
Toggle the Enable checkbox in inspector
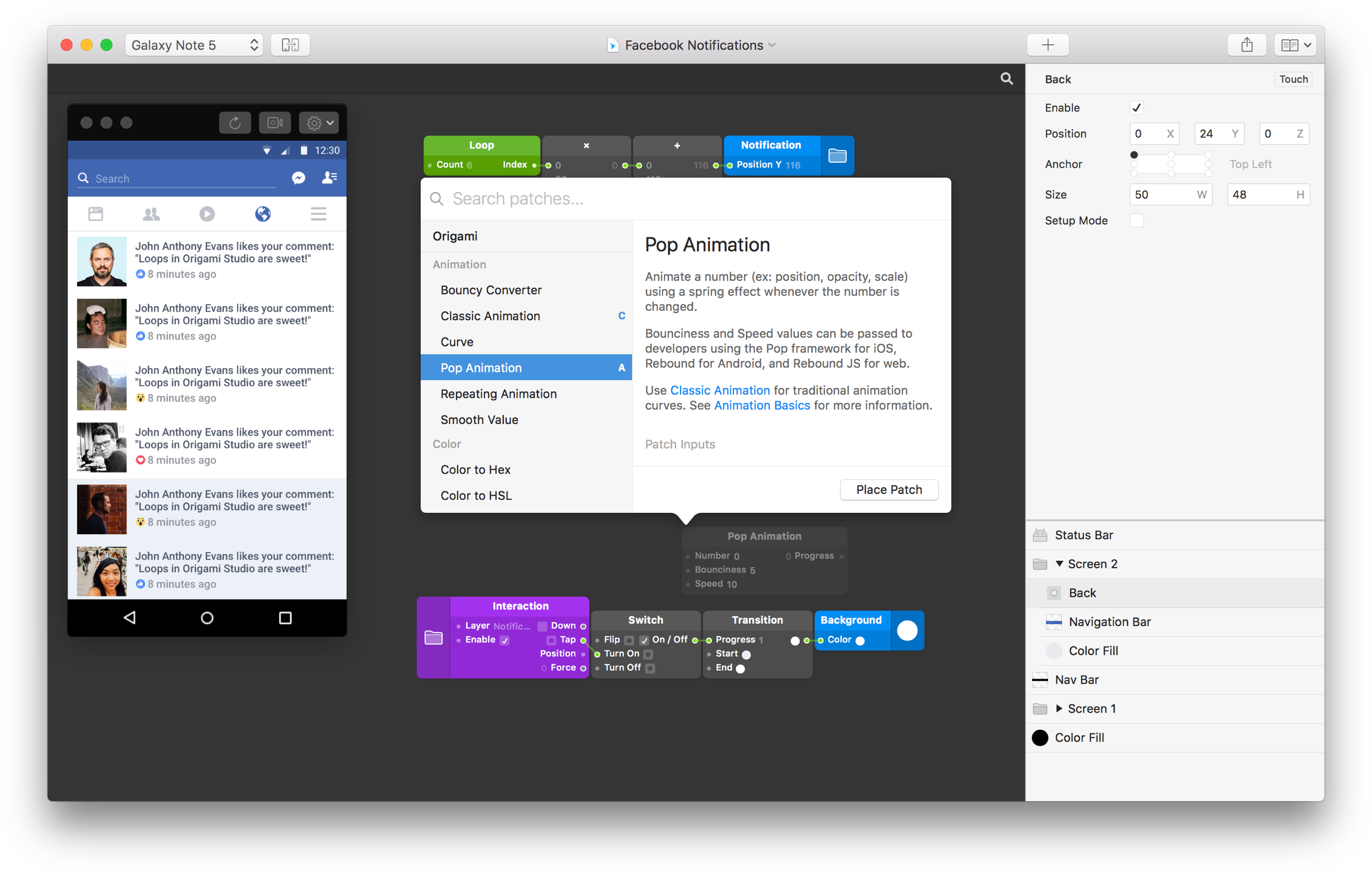pyautogui.click(x=1137, y=108)
